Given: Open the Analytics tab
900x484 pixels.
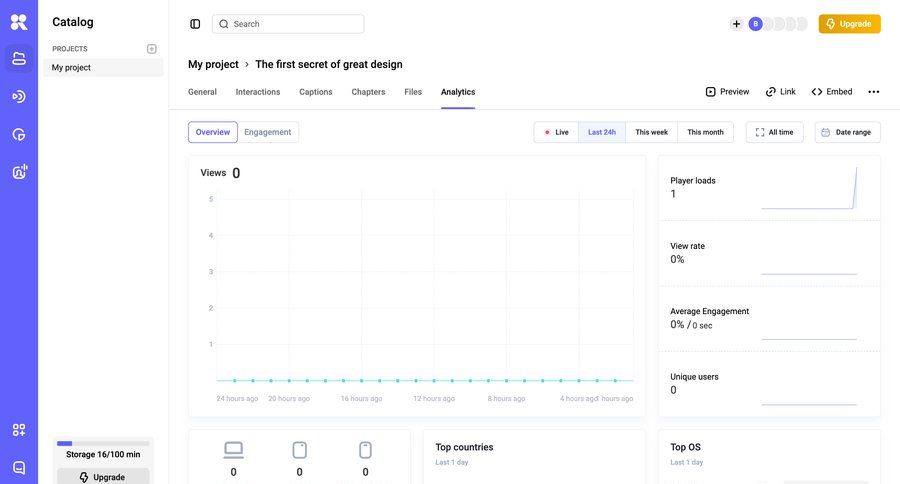Looking at the screenshot, I should point(458,92).
